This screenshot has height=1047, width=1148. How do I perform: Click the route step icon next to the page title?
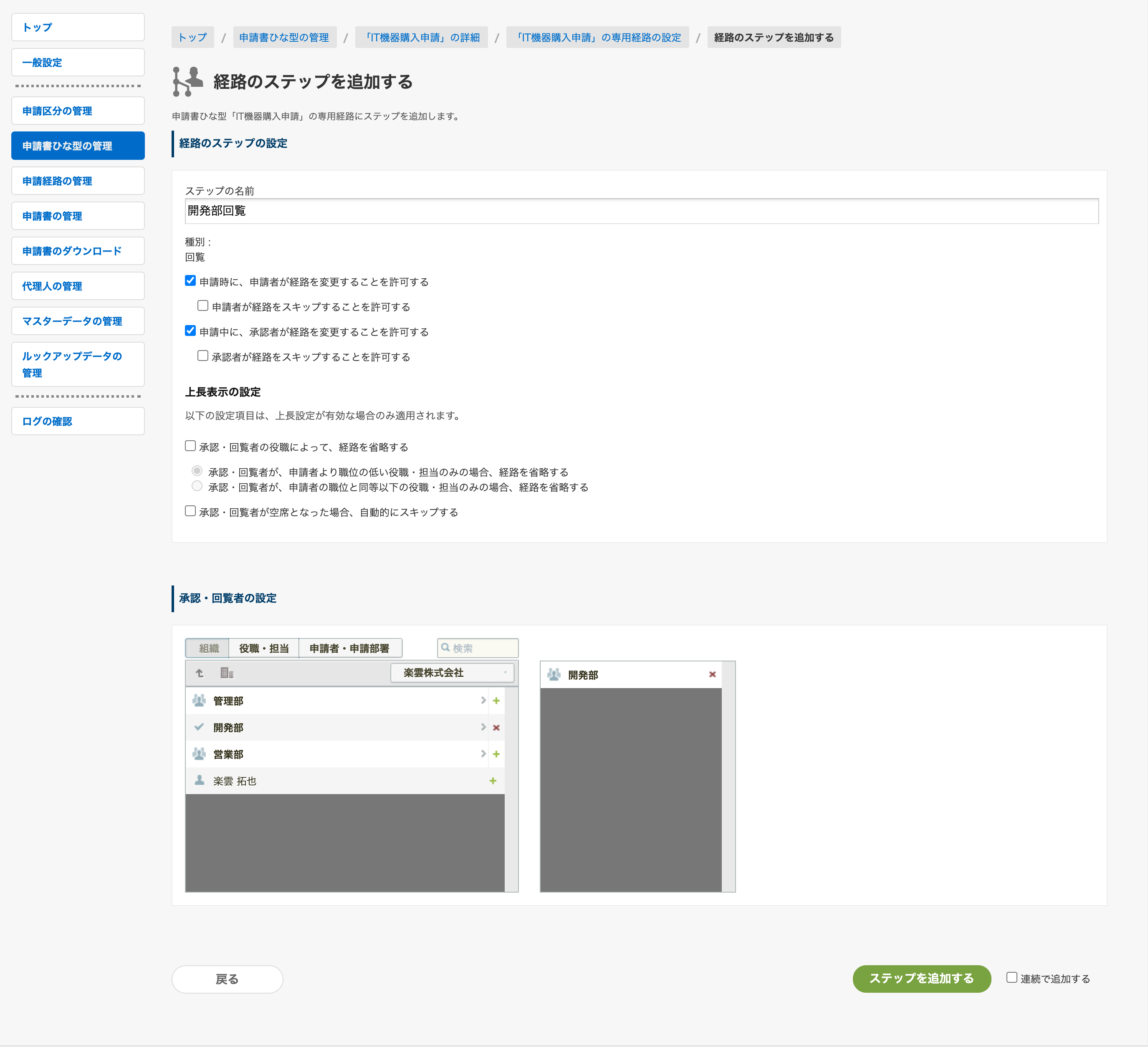[x=188, y=81]
